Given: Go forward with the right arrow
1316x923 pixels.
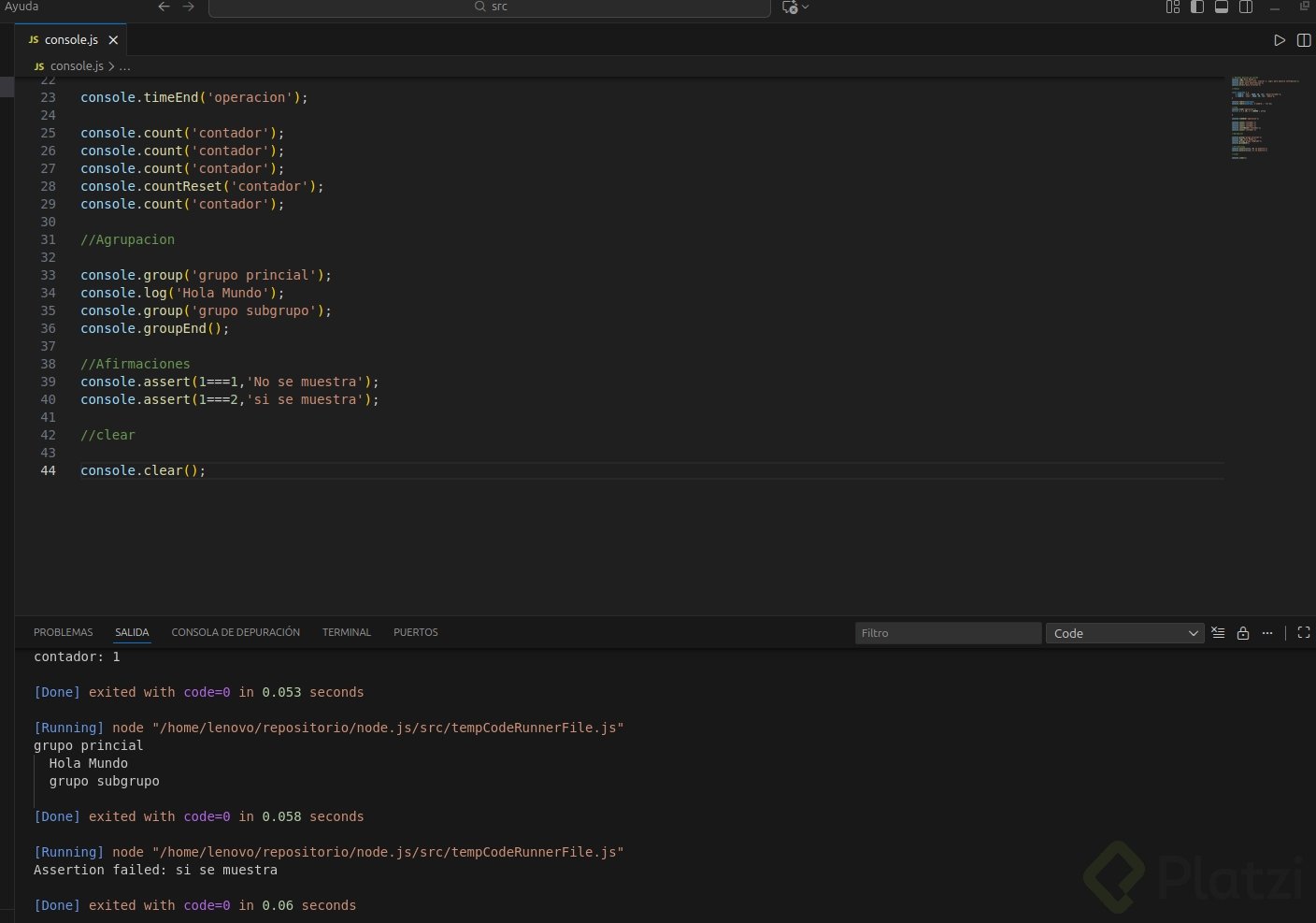Looking at the screenshot, I should (x=189, y=7).
